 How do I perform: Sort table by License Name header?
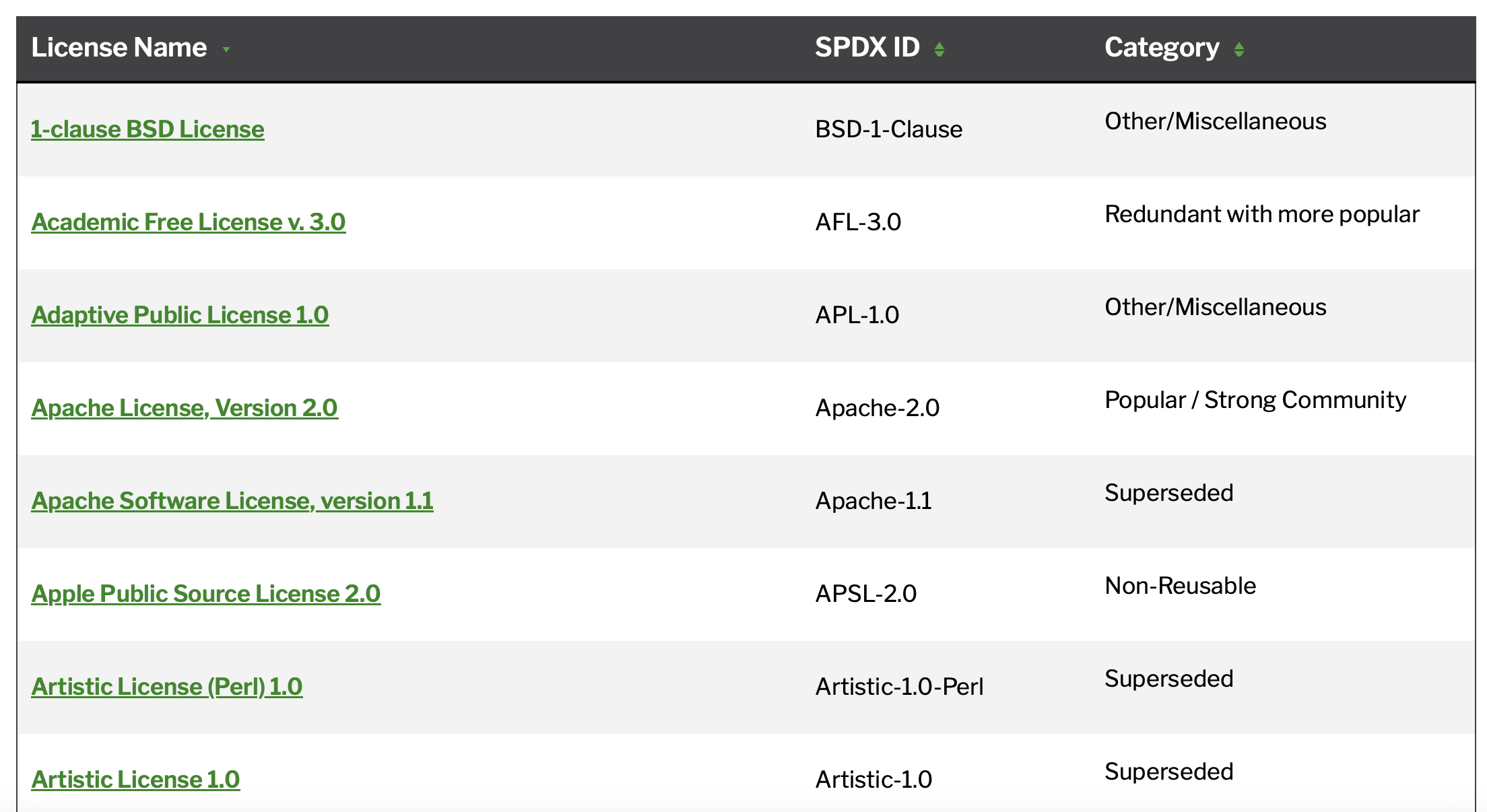pyautogui.click(x=119, y=48)
